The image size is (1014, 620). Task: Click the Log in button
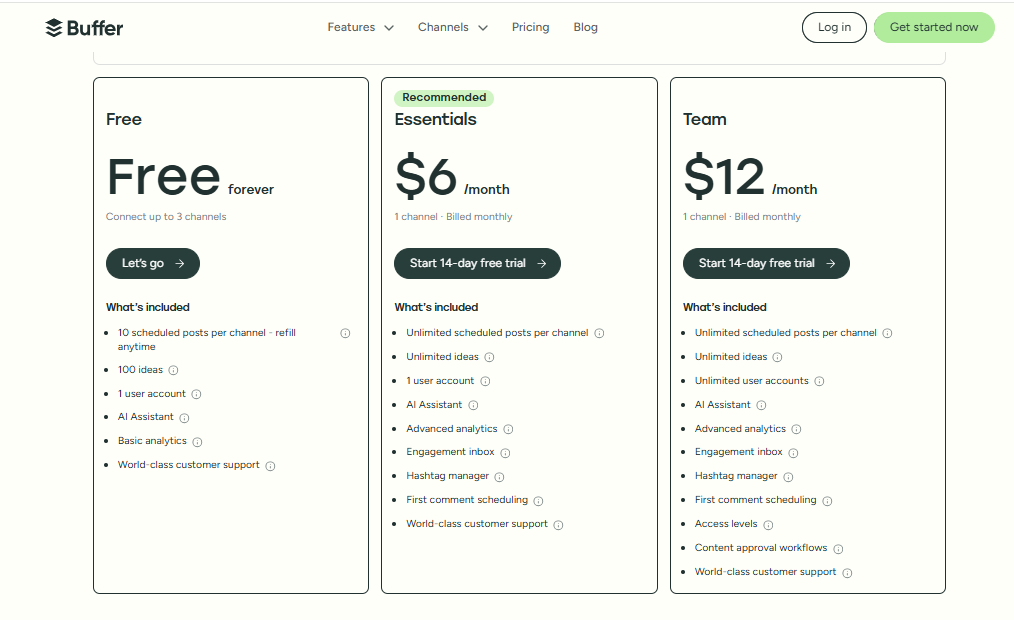click(x=834, y=28)
